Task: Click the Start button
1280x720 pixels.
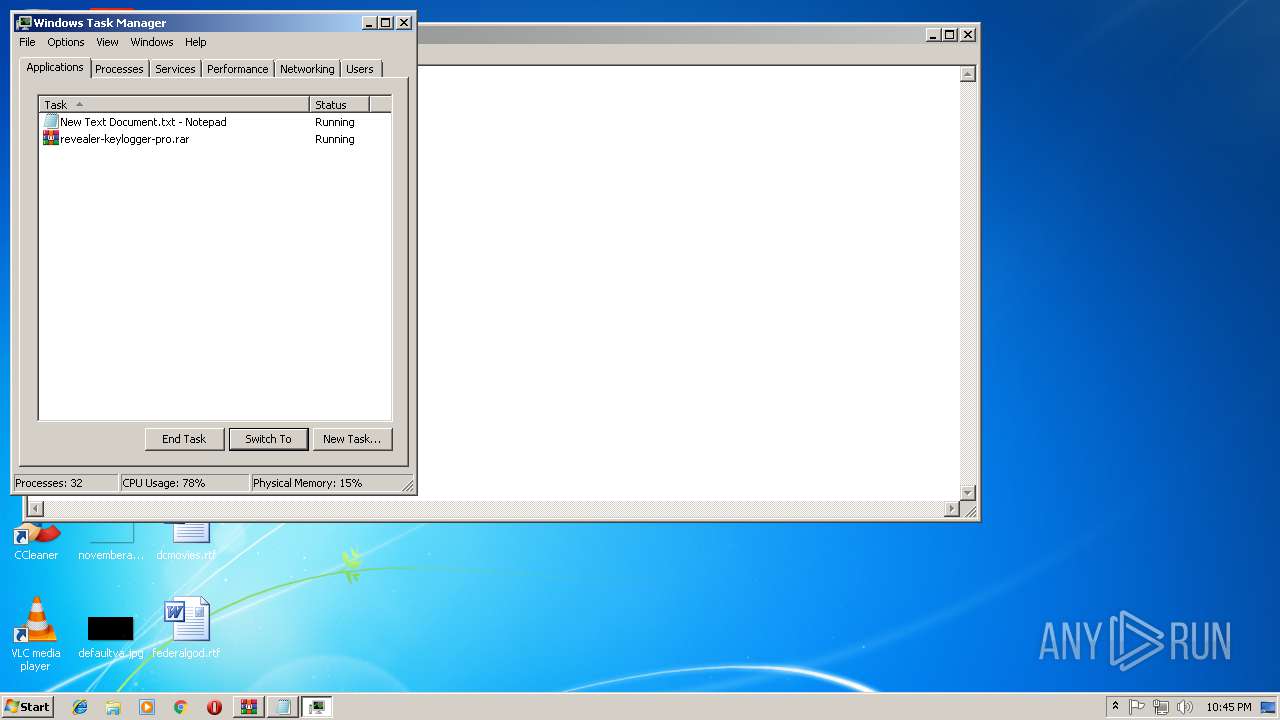Action: point(27,707)
